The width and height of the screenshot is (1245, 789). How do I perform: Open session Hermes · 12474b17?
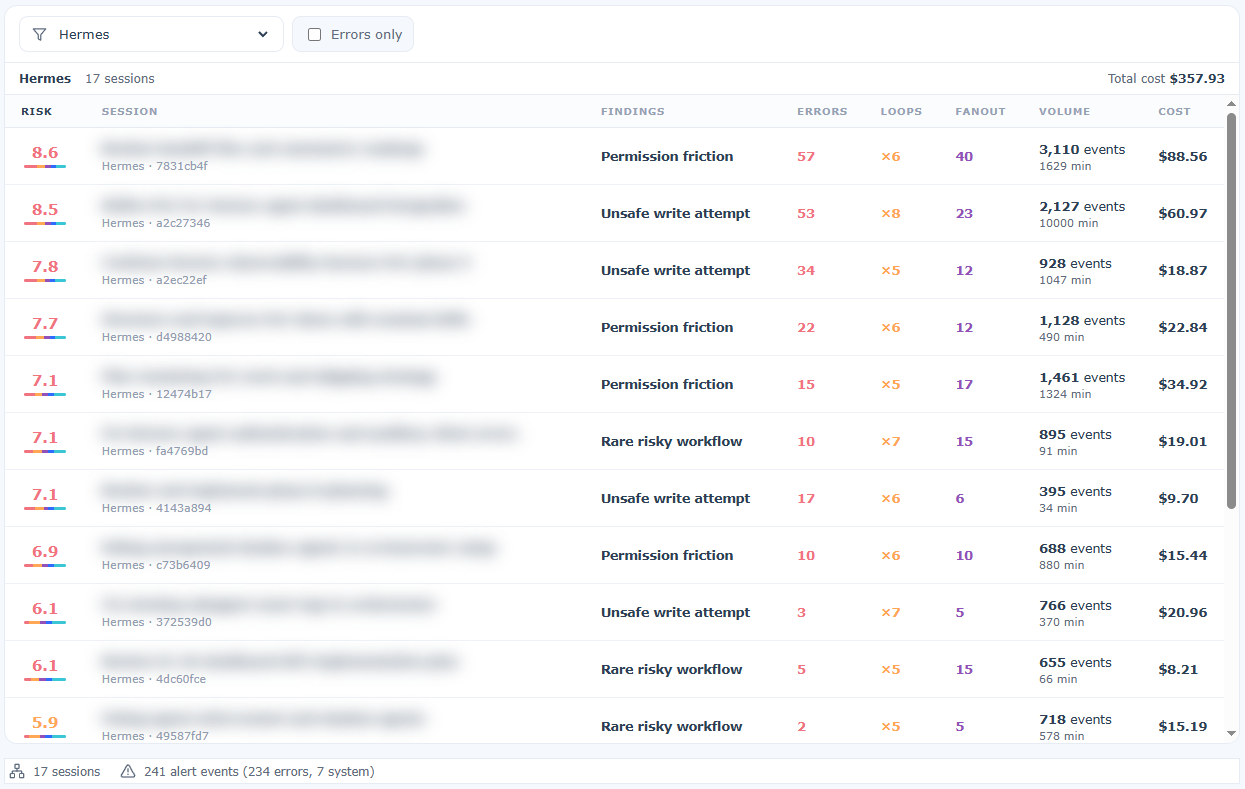pyautogui.click(x=614, y=384)
